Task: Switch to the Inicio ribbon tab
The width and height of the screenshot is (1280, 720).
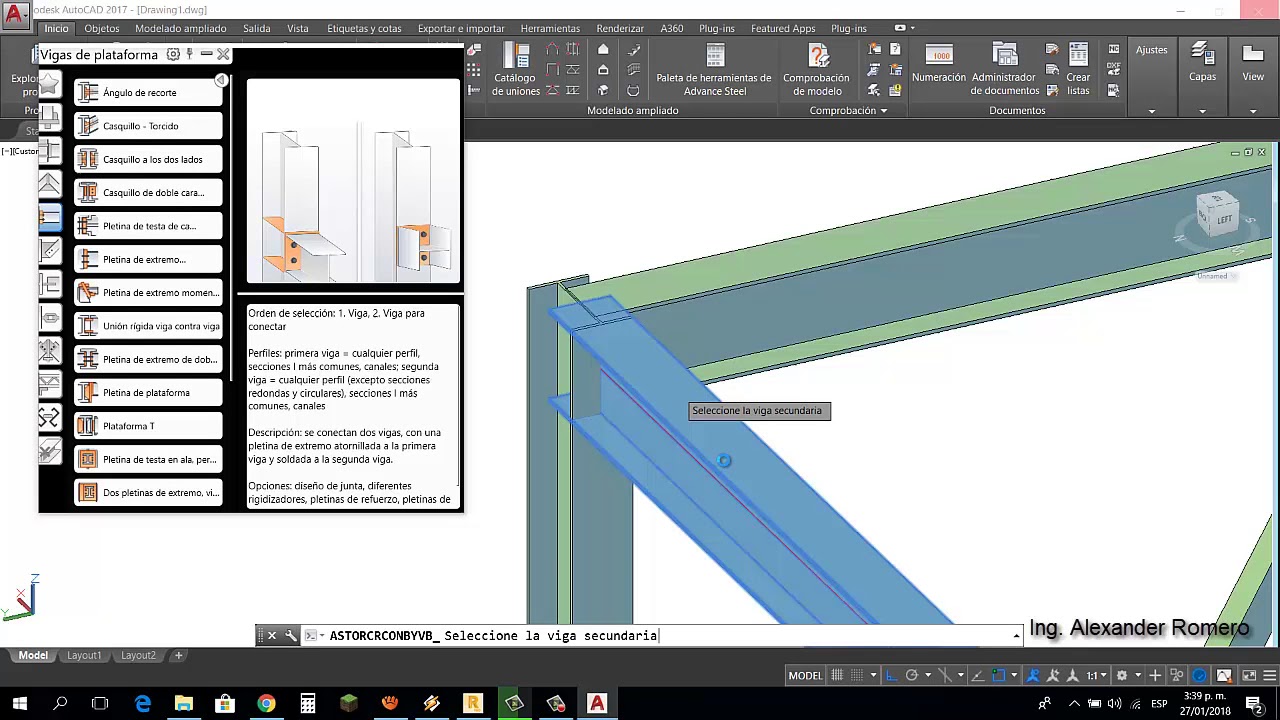Action: pyautogui.click(x=56, y=28)
